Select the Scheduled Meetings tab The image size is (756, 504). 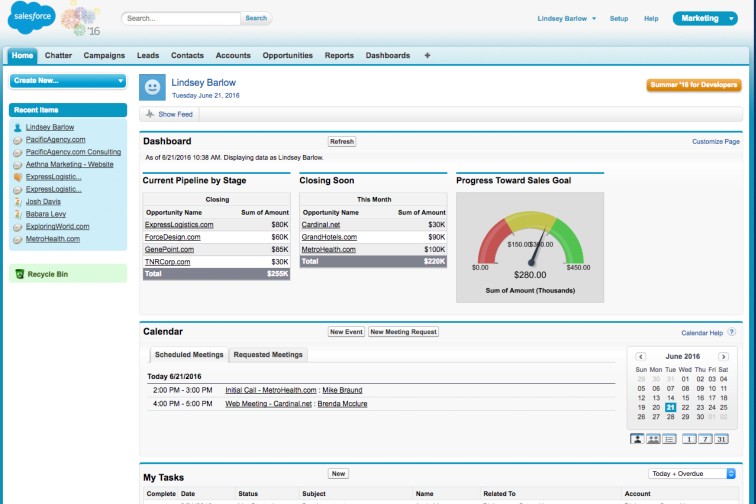[189, 354]
